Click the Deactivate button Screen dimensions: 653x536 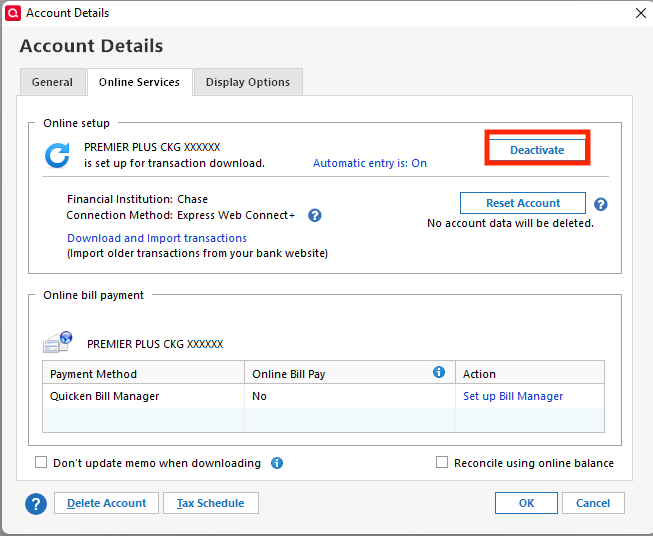(x=537, y=150)
